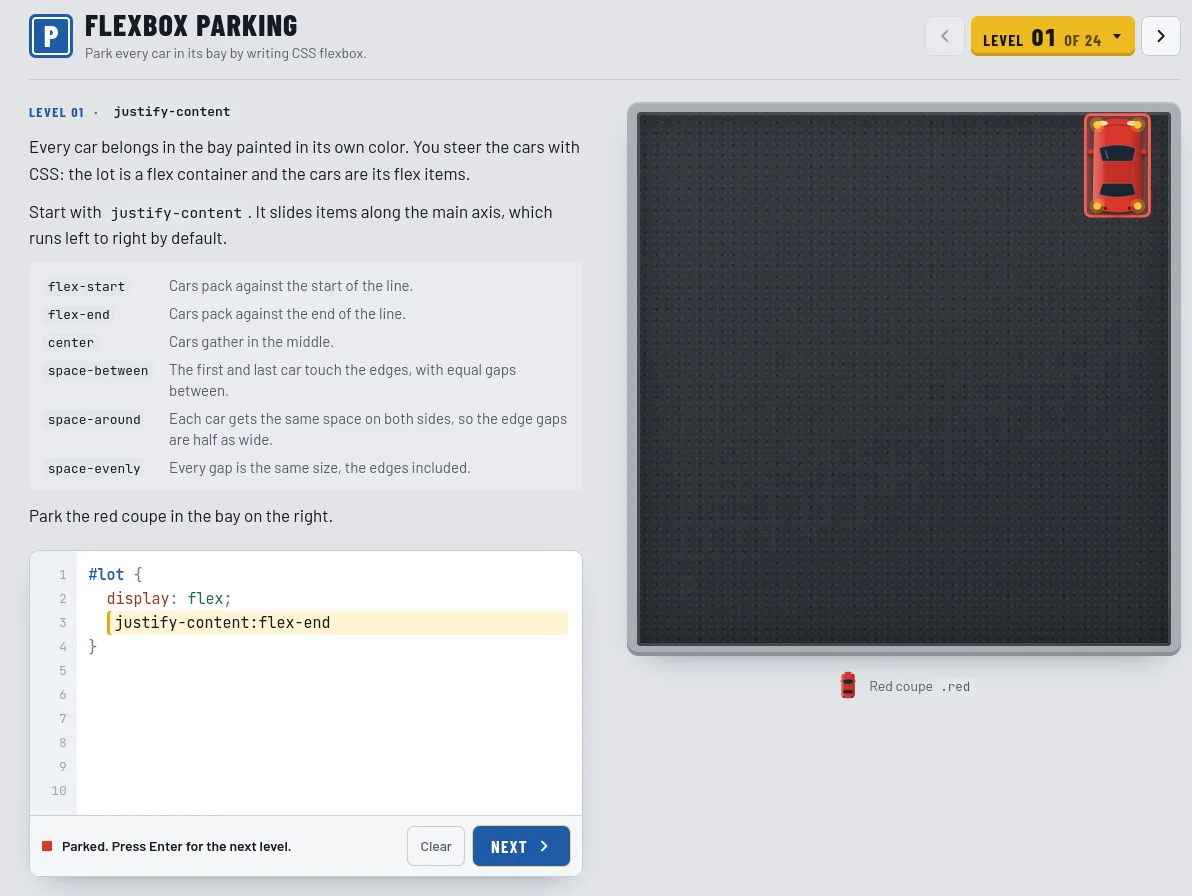Screen dimensions: 1192x896
Task: Go to the previous level arrow
Action: 945,36
